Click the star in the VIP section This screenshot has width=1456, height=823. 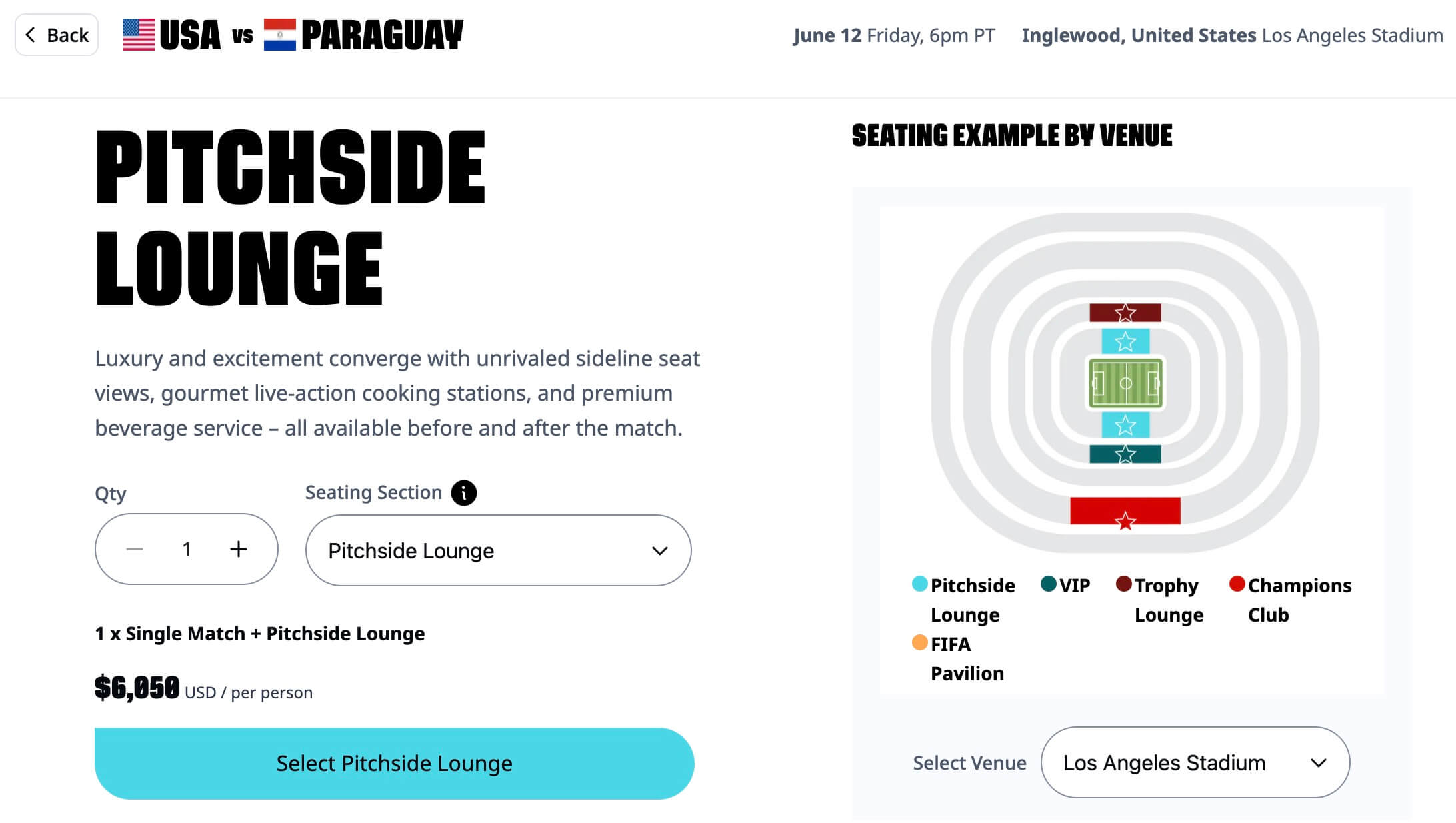[1125, 454]
